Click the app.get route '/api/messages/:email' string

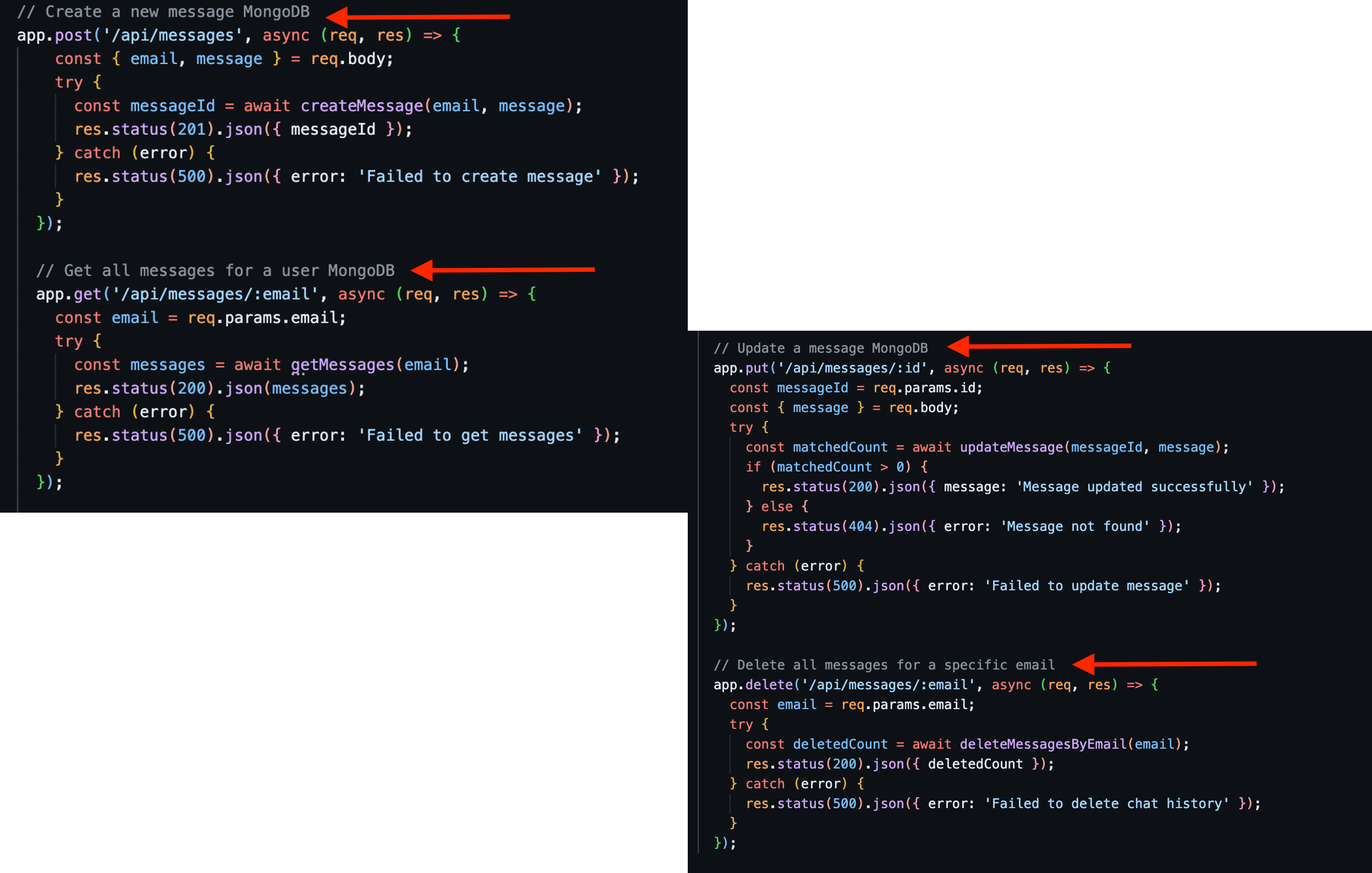216,294
